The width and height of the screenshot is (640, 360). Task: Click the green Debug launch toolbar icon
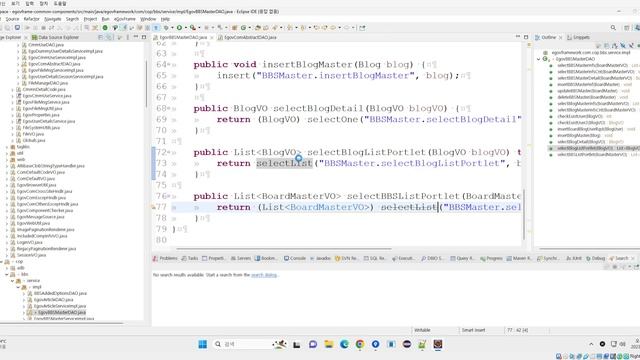[x=167, y=28]
